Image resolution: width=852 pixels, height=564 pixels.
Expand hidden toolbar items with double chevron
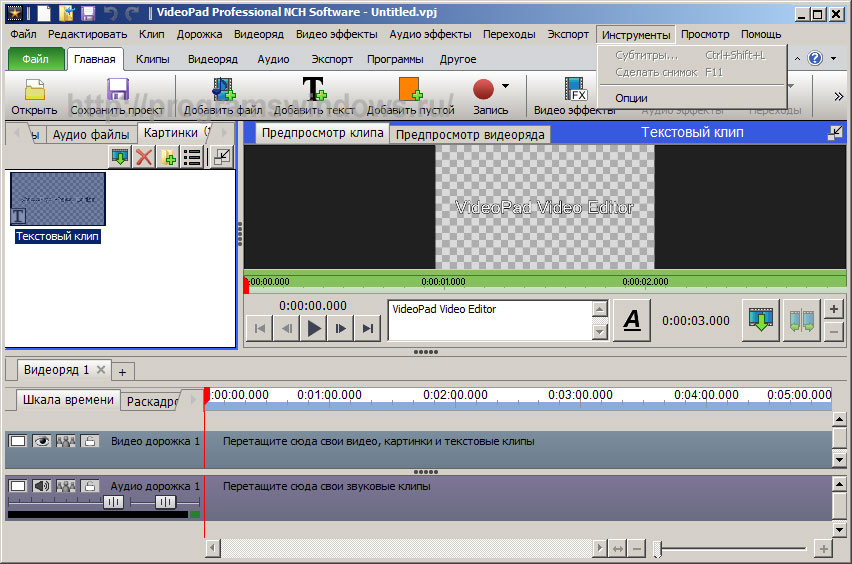[x=838, y=96]
